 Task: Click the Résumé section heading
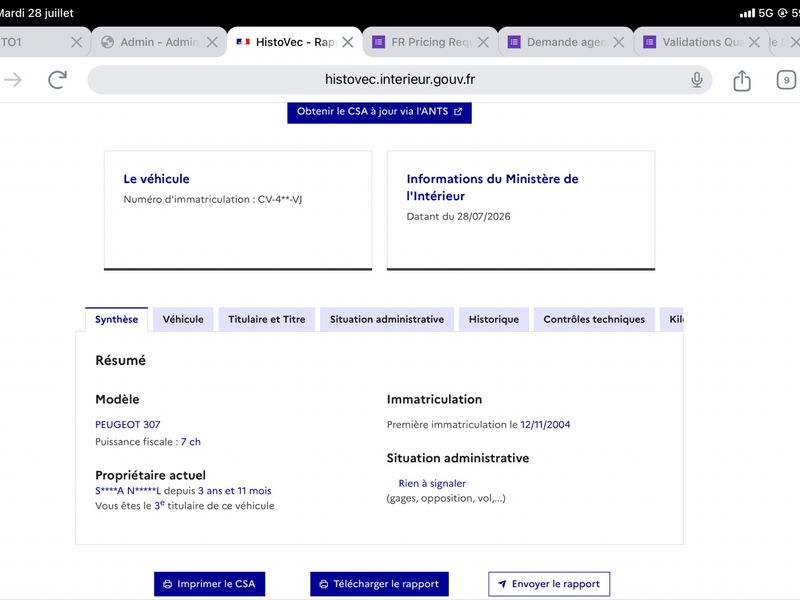click(x=120, y=361)
